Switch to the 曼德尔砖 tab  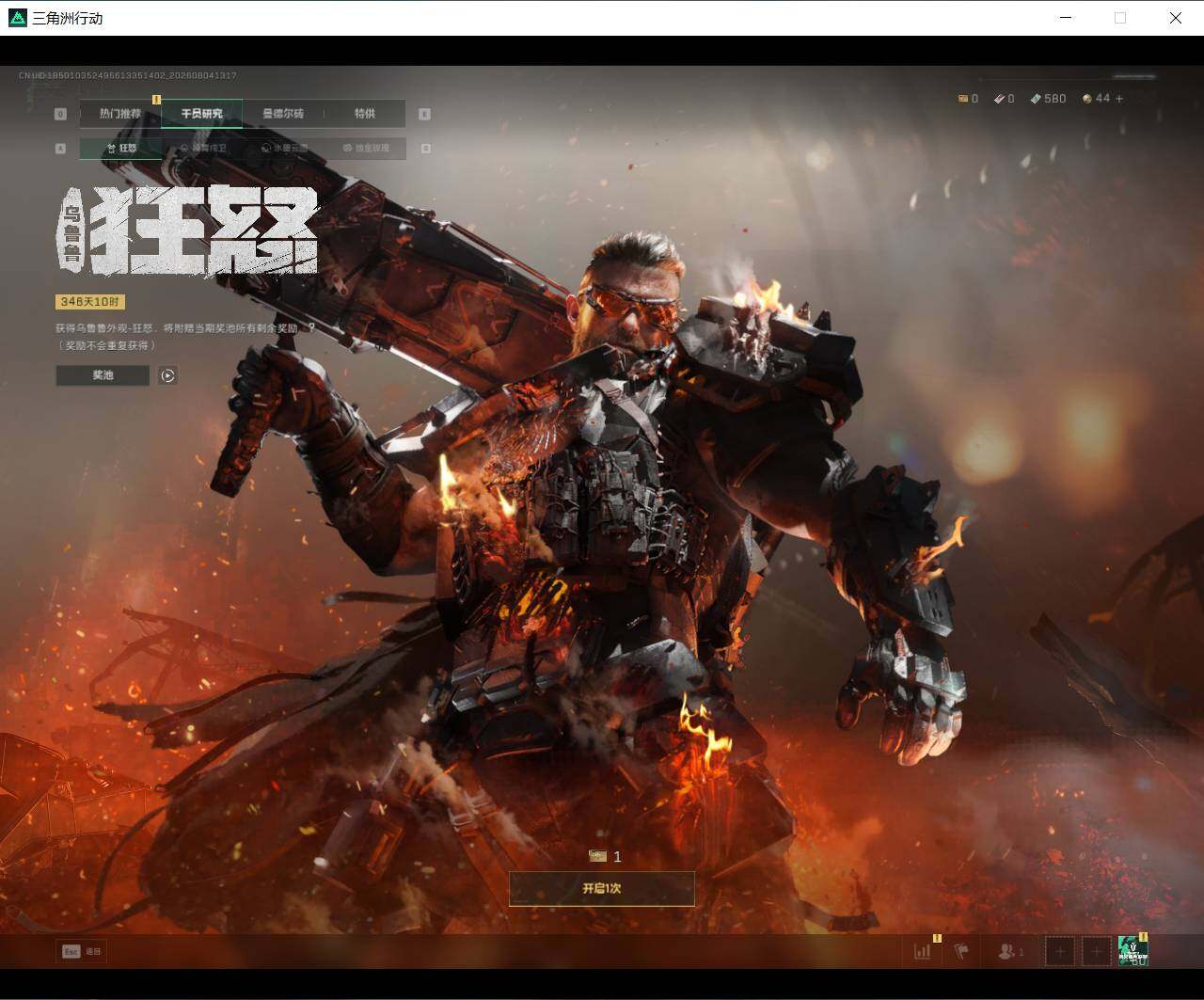pos(283,114)
